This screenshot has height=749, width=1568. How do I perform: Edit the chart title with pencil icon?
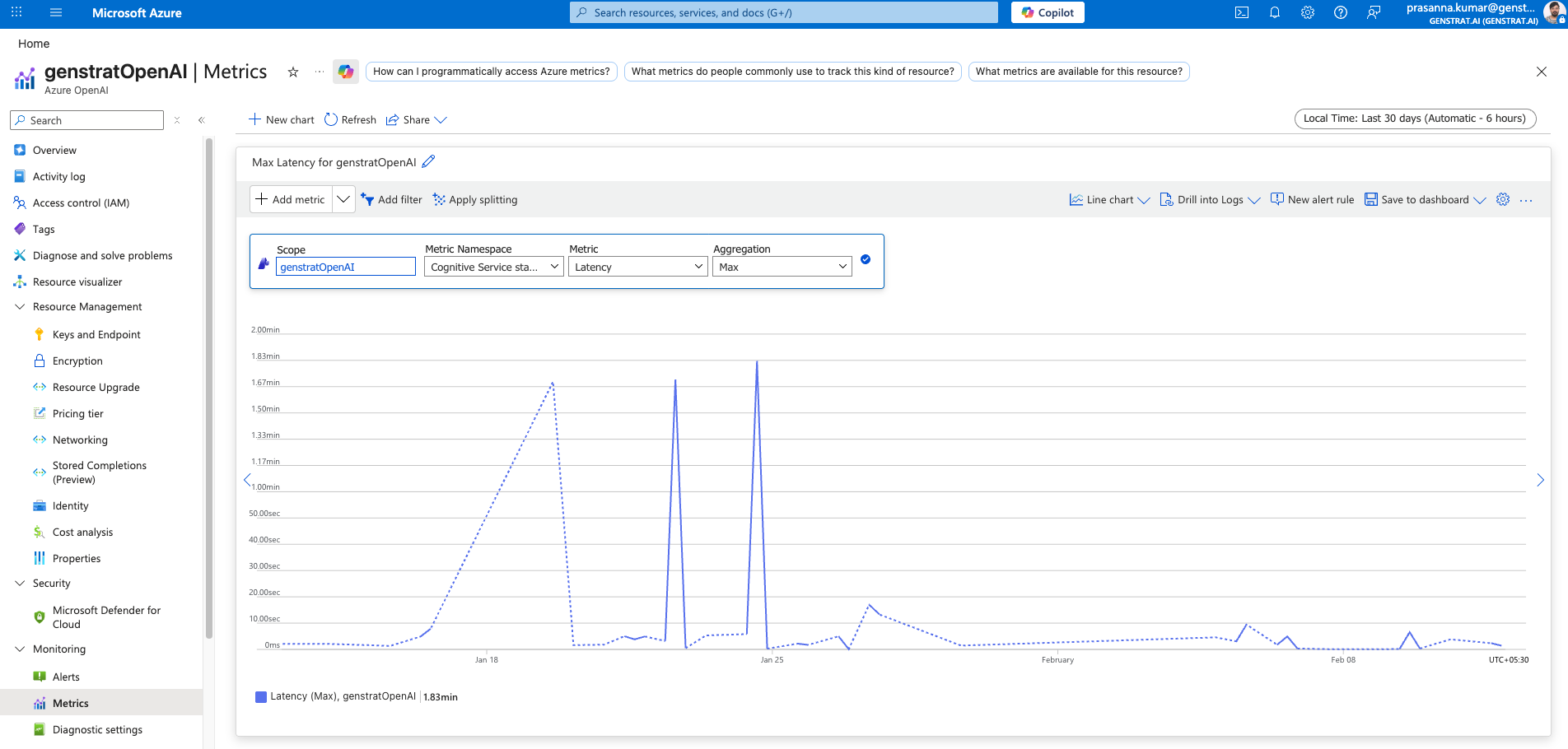(428, 161)
